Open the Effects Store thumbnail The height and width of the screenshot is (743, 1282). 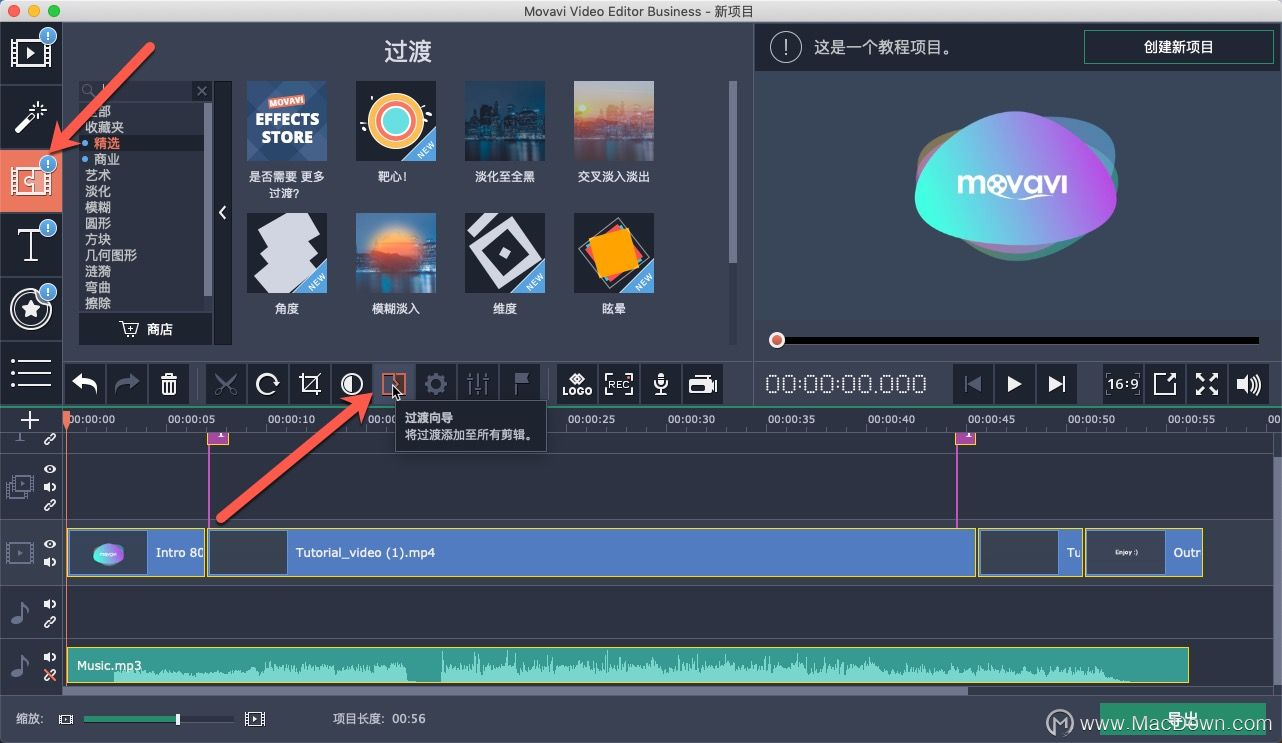click(287, 121)
